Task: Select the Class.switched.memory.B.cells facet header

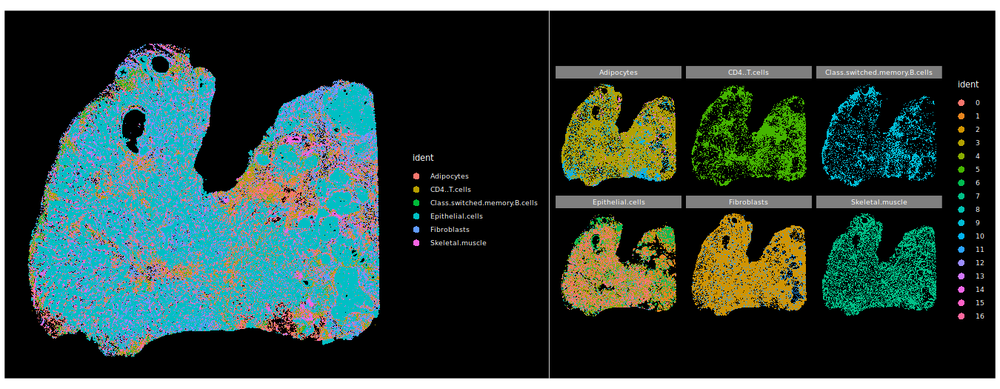Action: point(879,72)
